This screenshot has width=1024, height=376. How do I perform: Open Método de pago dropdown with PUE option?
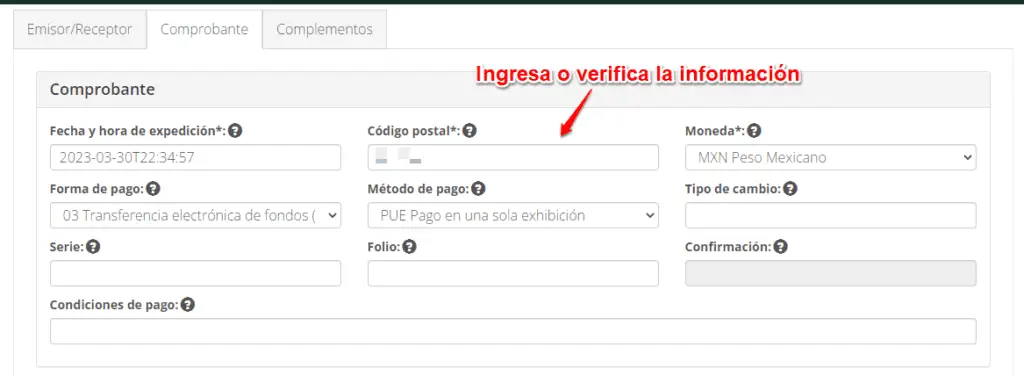pyautogui.click(x=513, y=215)
